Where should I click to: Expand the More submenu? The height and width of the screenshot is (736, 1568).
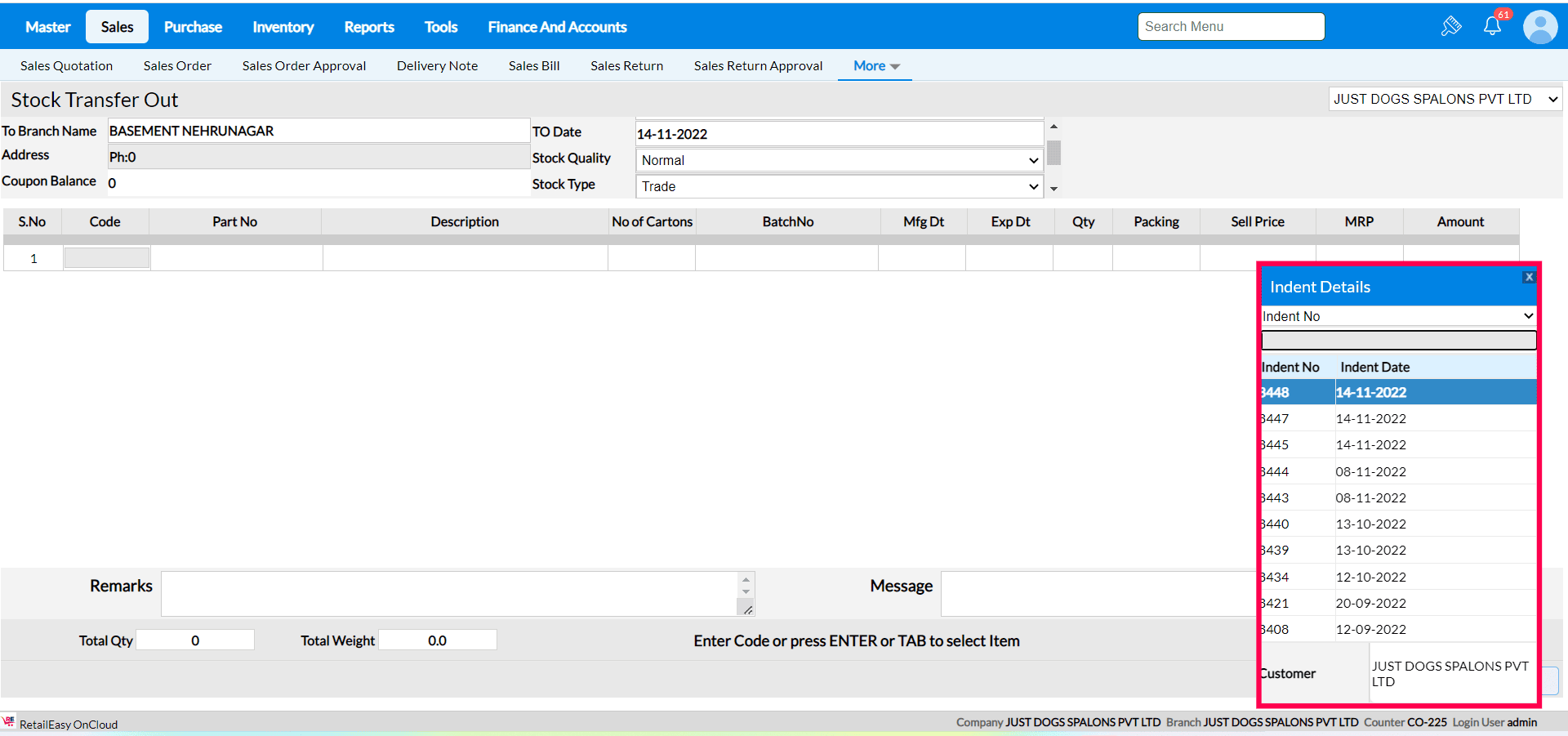coord(875,66)
